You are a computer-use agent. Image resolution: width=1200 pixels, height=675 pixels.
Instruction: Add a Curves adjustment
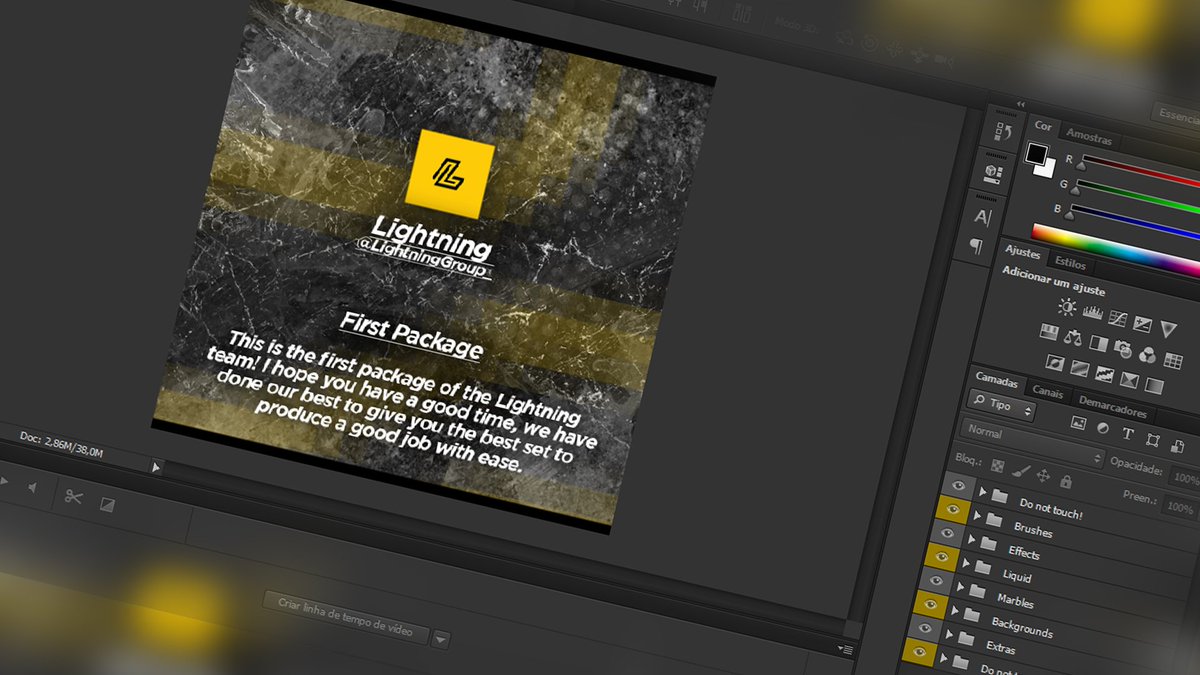(x=1117, y=320)
